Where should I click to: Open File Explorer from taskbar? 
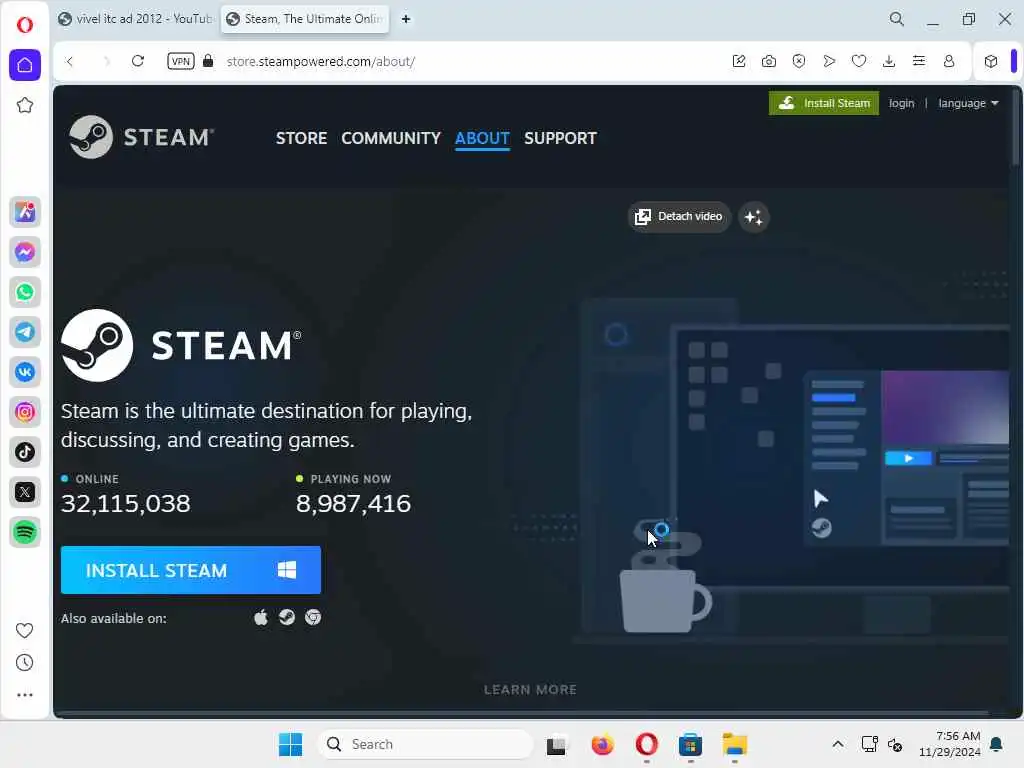pos(735,744)
